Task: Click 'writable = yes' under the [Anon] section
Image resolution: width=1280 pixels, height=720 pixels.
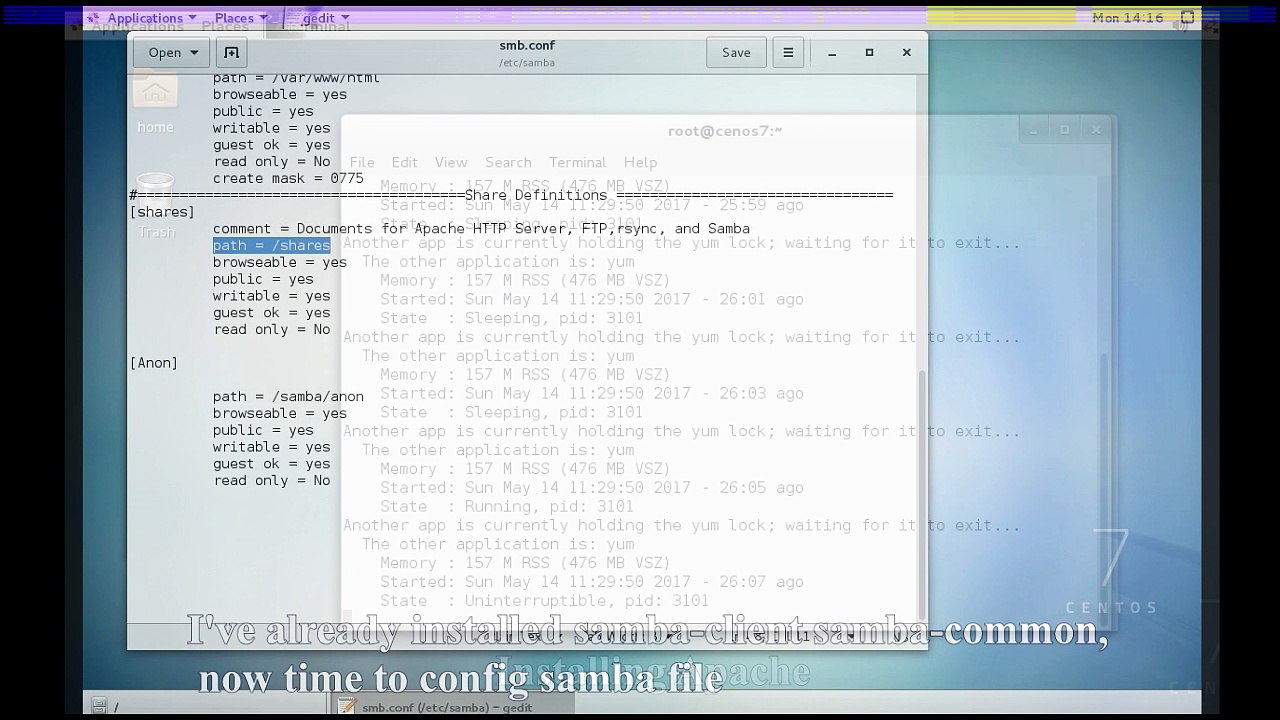Action: tap(271, 447)
